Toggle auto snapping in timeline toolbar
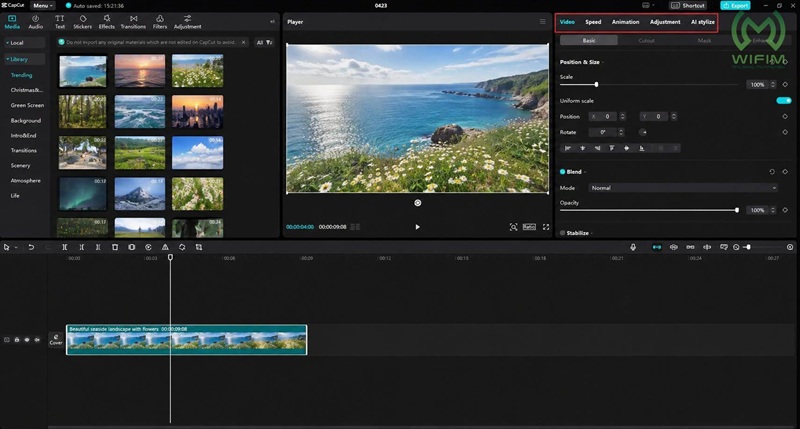 673,247
